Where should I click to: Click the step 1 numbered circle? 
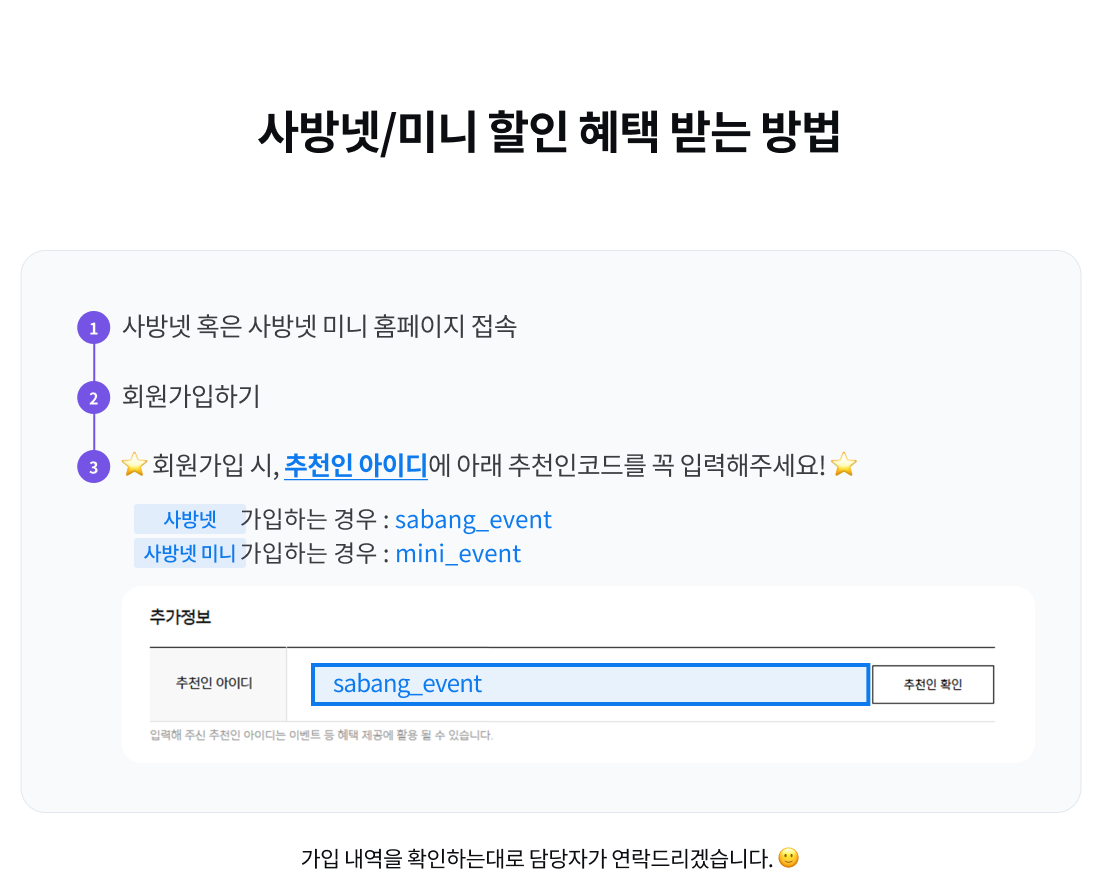tap(93, 328)
